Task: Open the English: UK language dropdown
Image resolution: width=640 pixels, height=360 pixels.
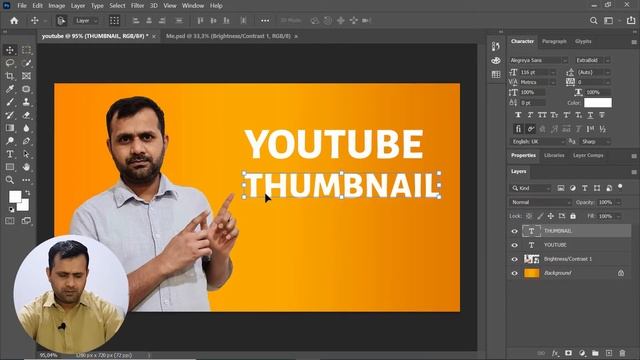Action: click(x=538, y=142)
